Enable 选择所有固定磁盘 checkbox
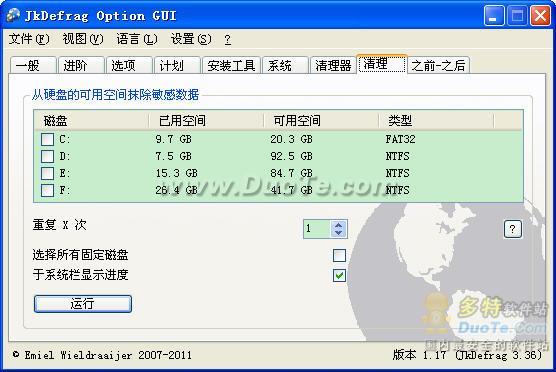556x372 pixels. coord(339,255)
